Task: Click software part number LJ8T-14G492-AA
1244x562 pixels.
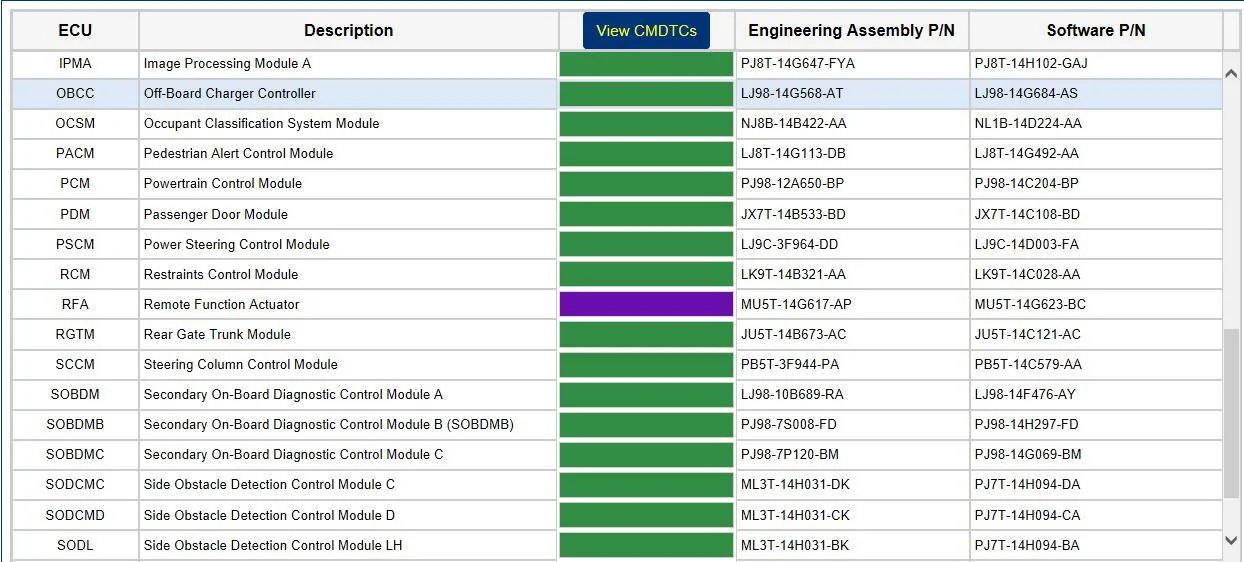Action: click(1027, 154)
